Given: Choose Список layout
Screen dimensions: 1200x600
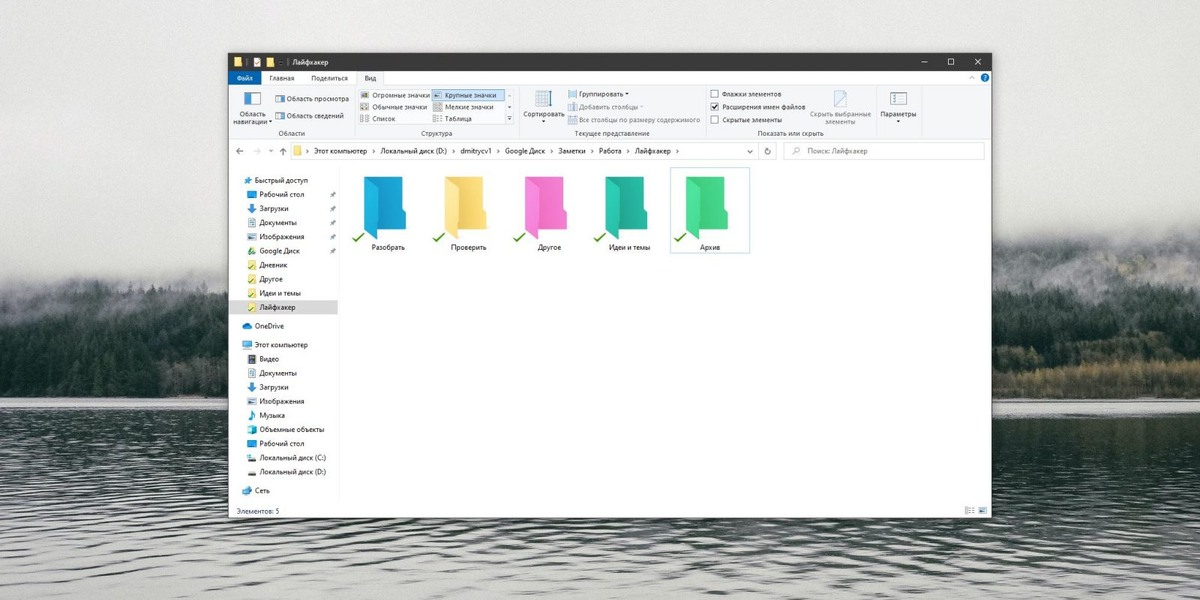Looking at the screenshot, I should coord(378,119).
